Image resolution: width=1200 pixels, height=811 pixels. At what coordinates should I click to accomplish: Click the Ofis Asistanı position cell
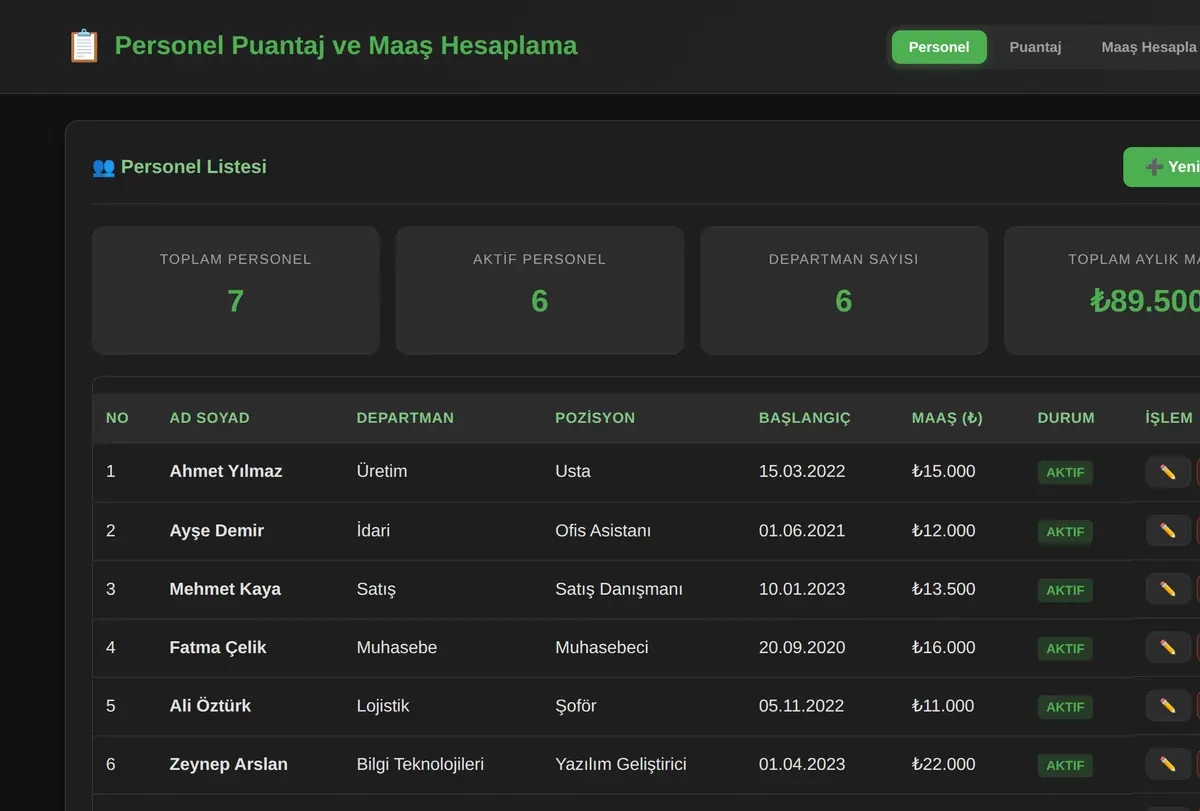(603, 530)
